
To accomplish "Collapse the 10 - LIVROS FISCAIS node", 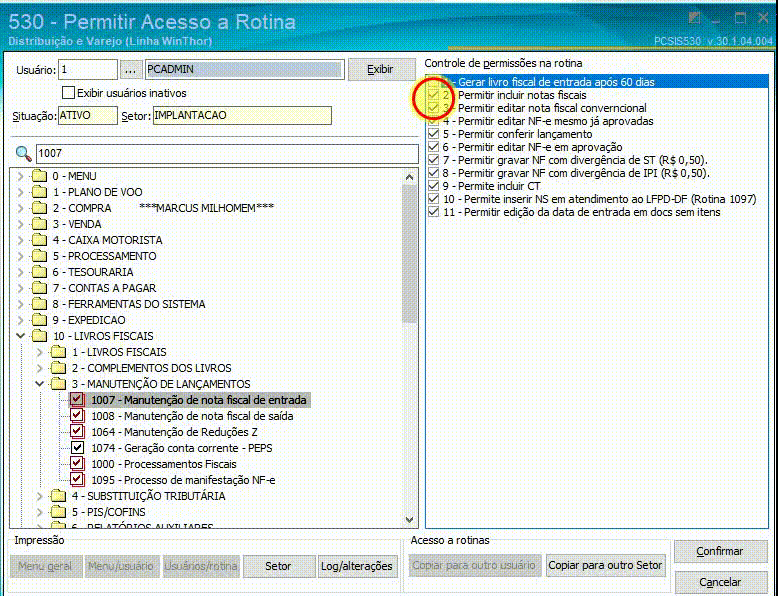I will coord(20,336).
